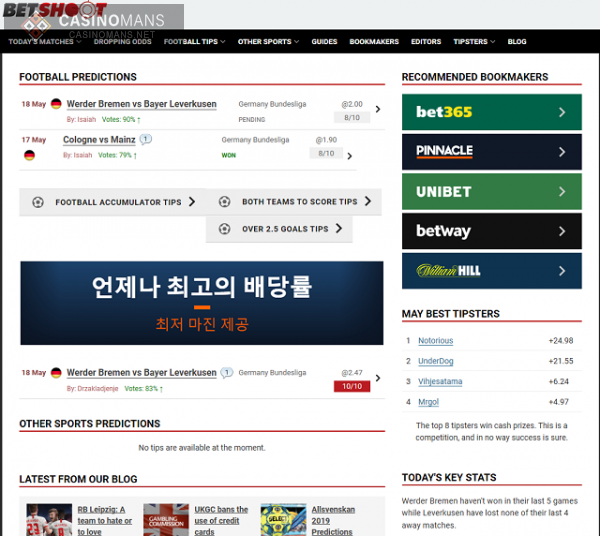Open the Cologne vs Mainz prediction link

99,140
